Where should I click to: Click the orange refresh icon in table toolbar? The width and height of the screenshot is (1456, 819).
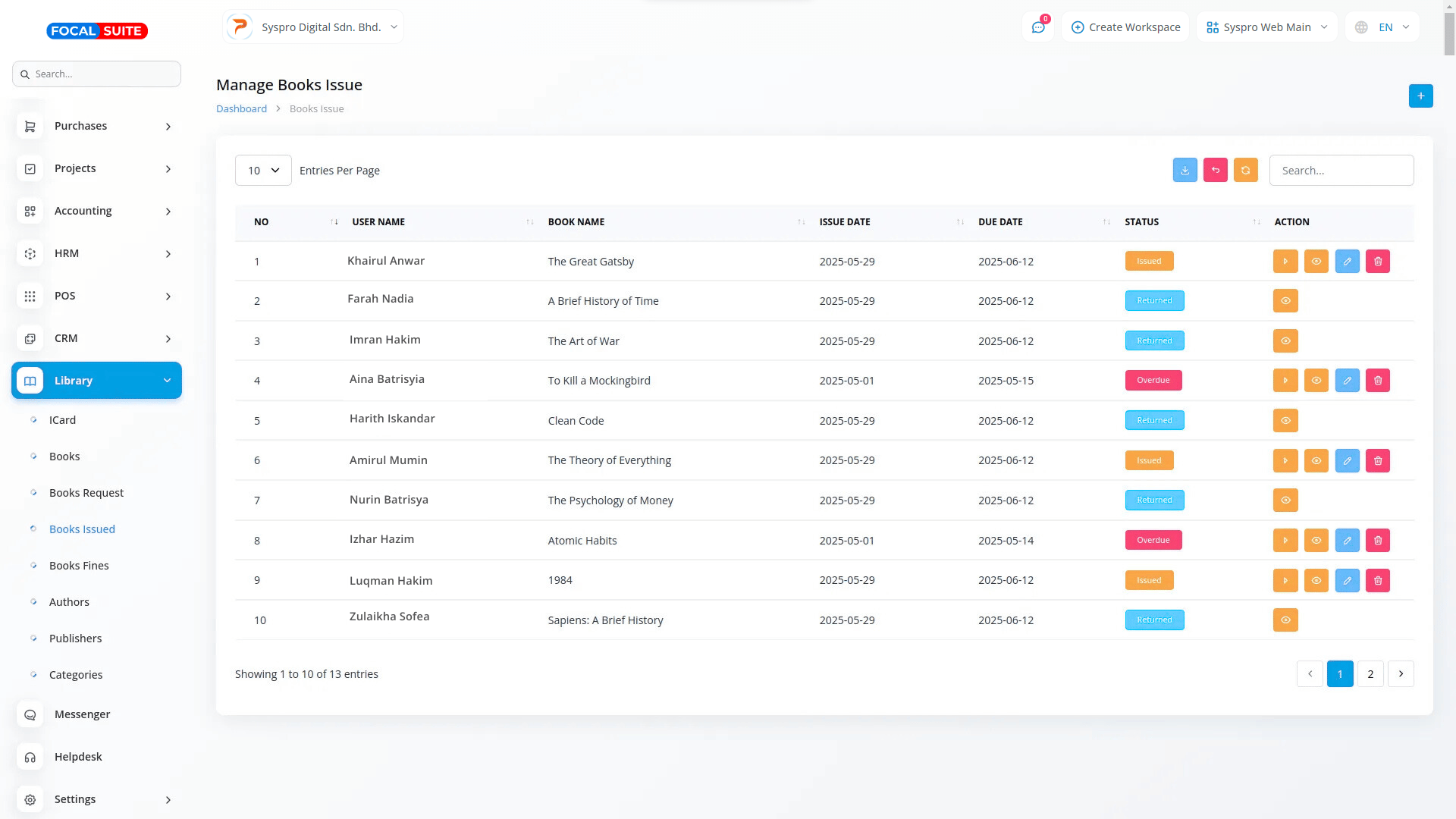click(1245, 171)
